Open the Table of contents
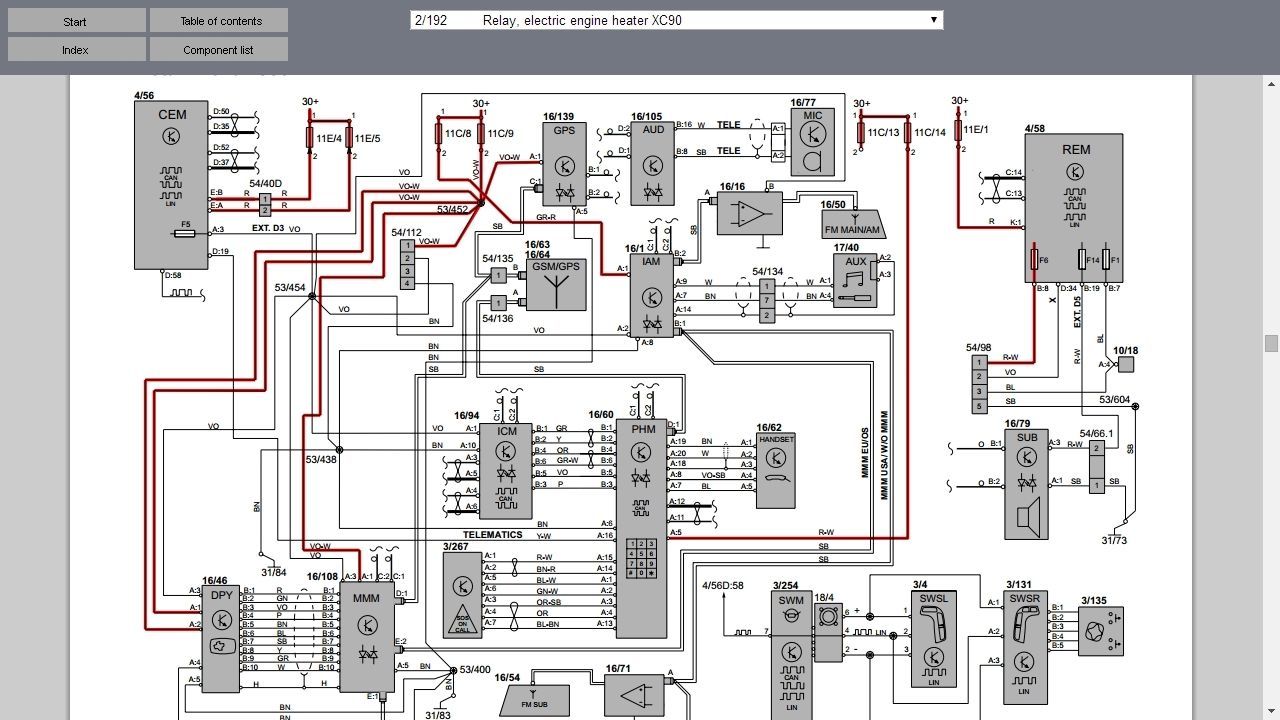 click(218, 21)
